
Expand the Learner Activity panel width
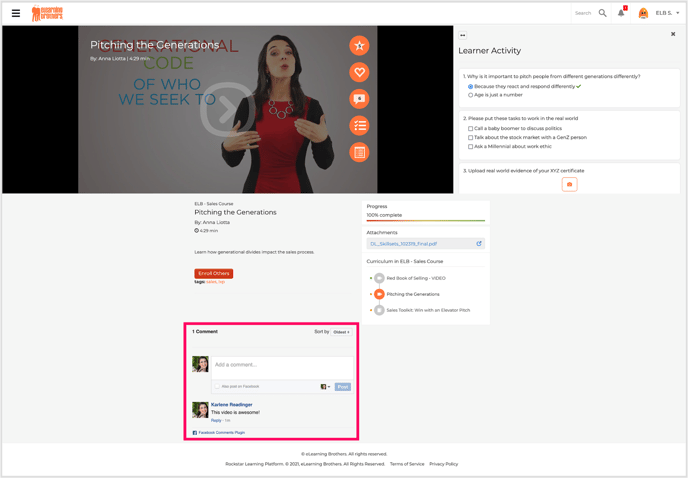pos(463,35)
